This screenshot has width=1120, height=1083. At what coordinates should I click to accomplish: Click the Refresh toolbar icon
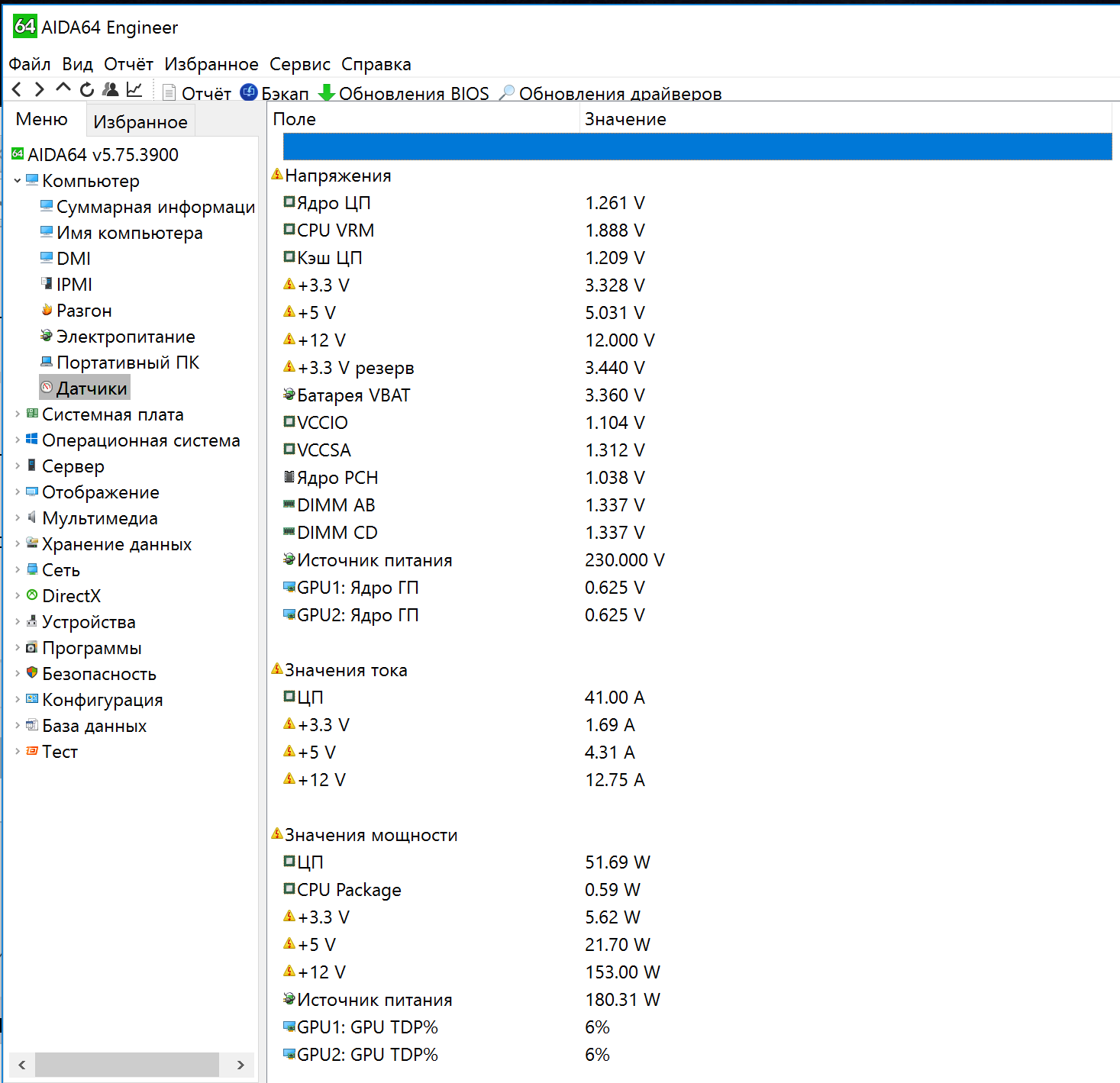(87, 90)
